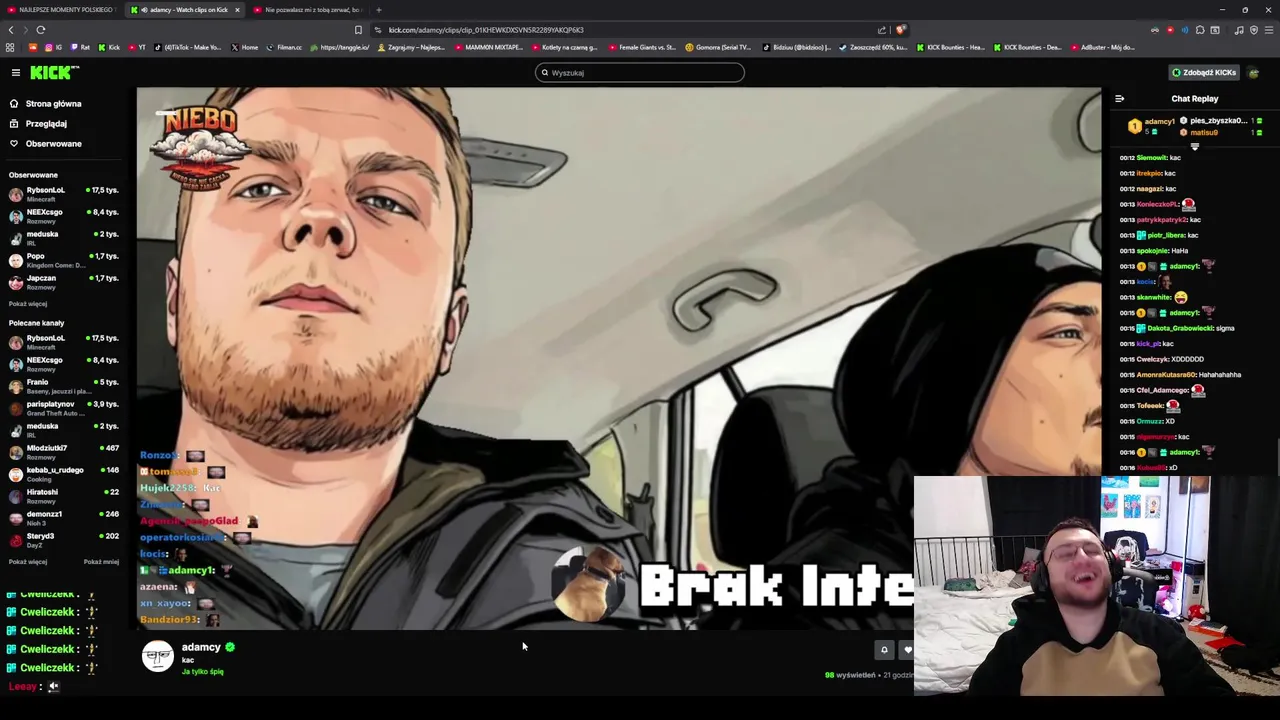Viewport: 1280px width, 720px height.
Task: Open Japczan channel in followed list
Action: pos(64,282)
